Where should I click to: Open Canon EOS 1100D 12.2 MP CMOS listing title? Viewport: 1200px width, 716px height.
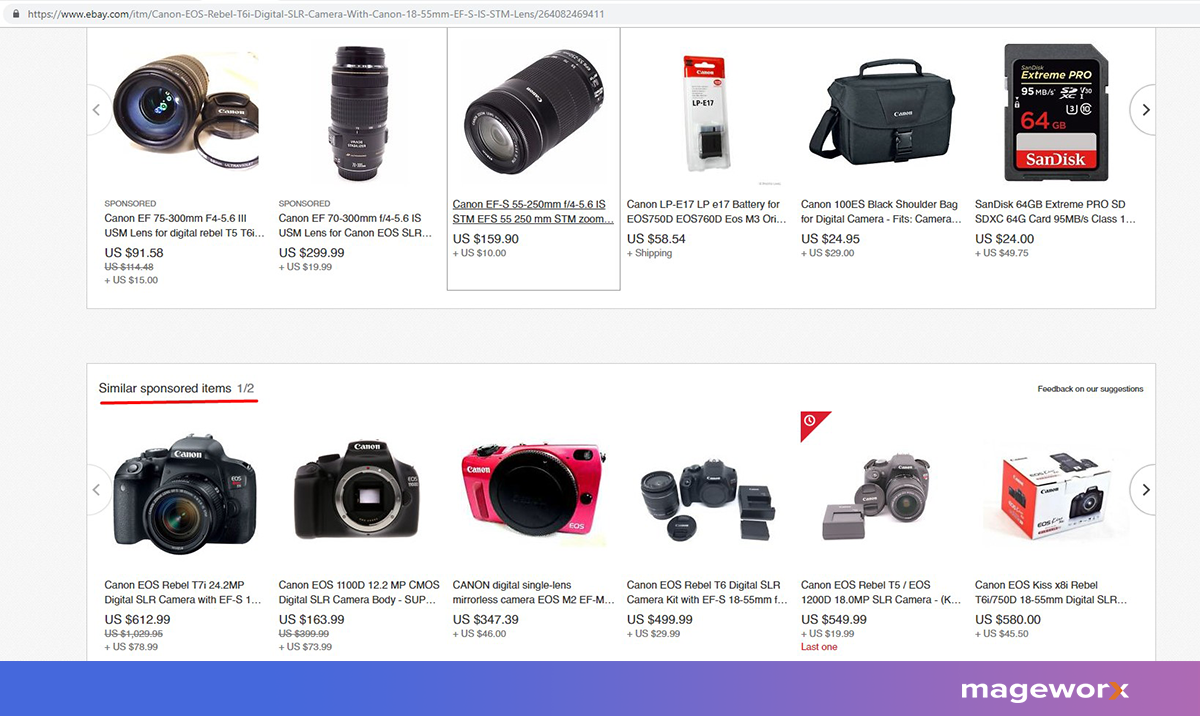(359, 592)
